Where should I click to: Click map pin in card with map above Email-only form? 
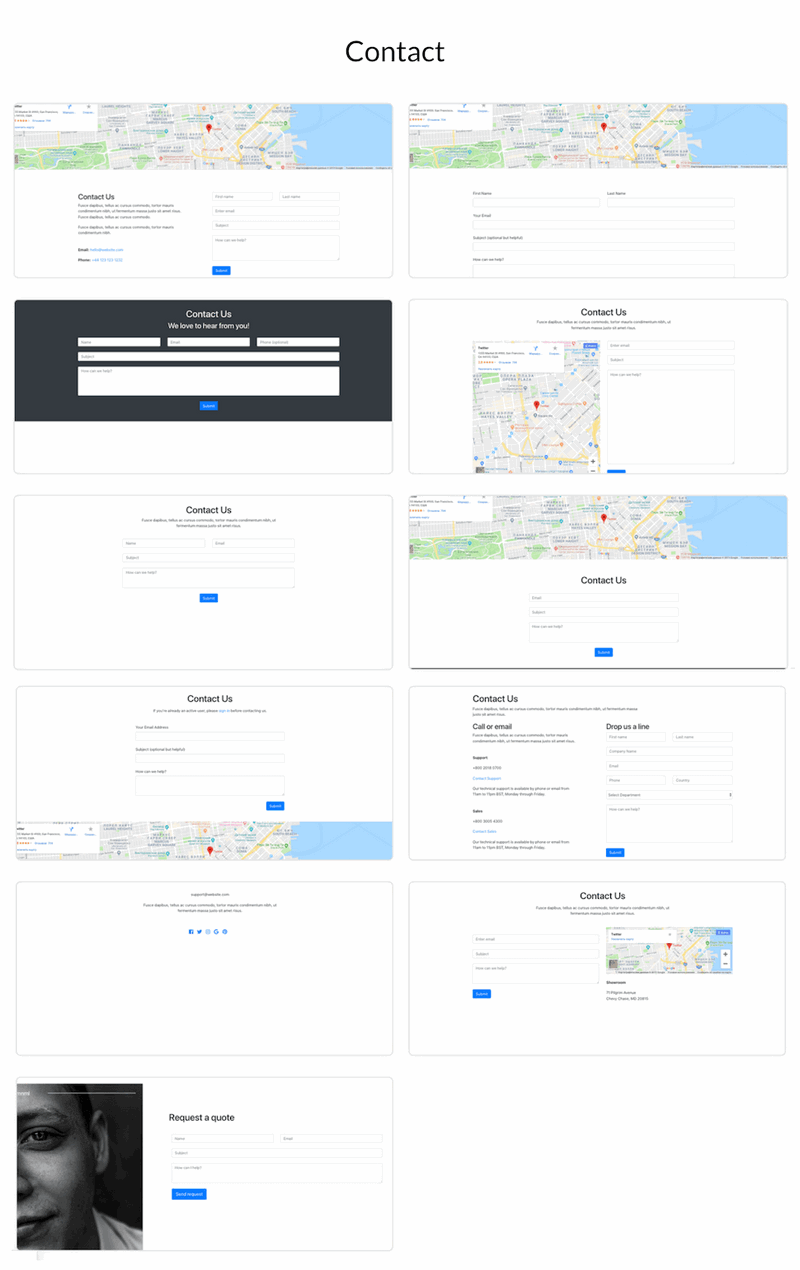tap(604, 520)
